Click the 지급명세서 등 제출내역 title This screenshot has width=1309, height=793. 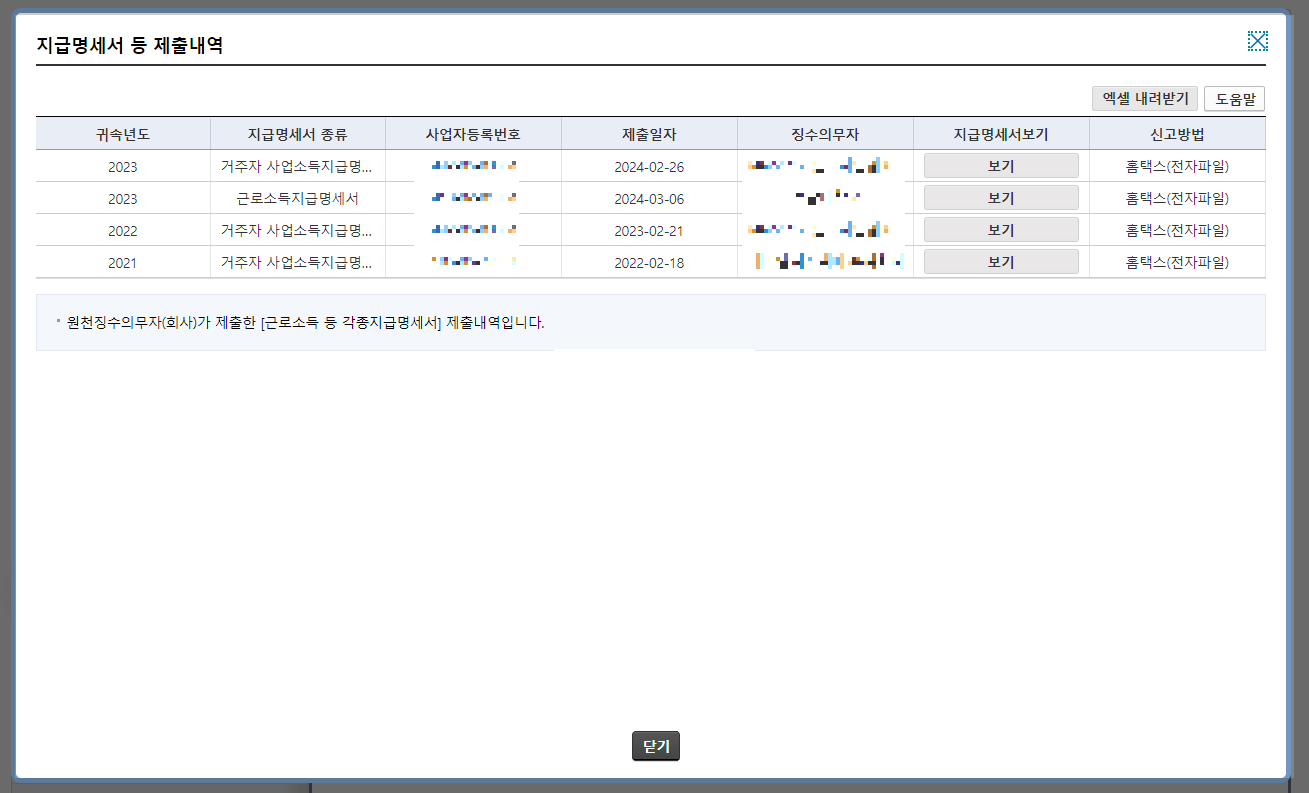point(129,45)
